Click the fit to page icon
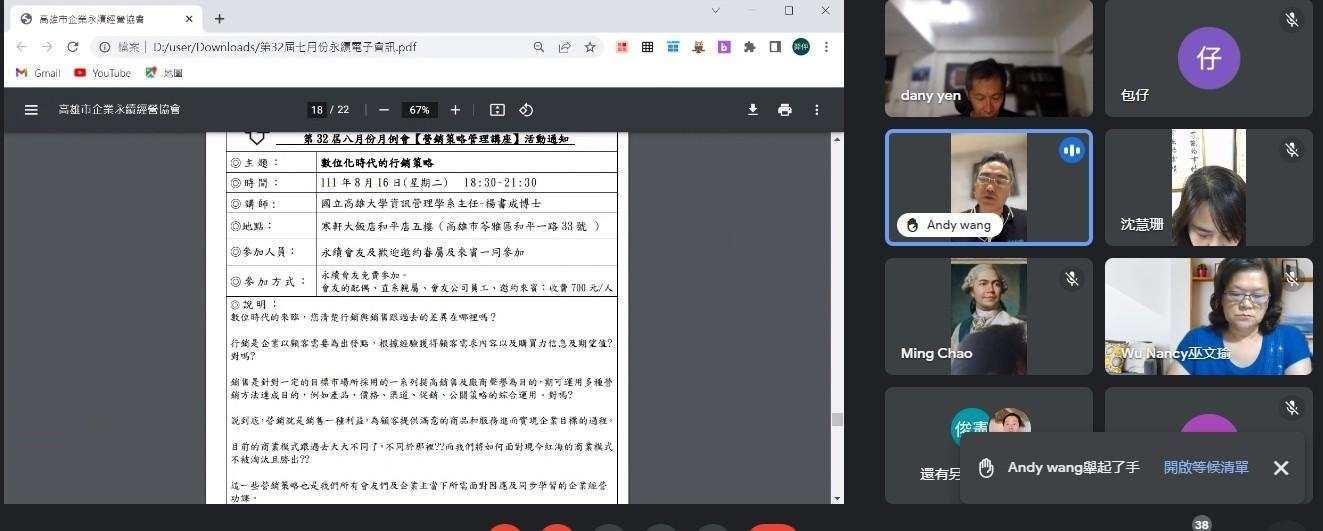The image size is (1323, 531). (497, 110)
